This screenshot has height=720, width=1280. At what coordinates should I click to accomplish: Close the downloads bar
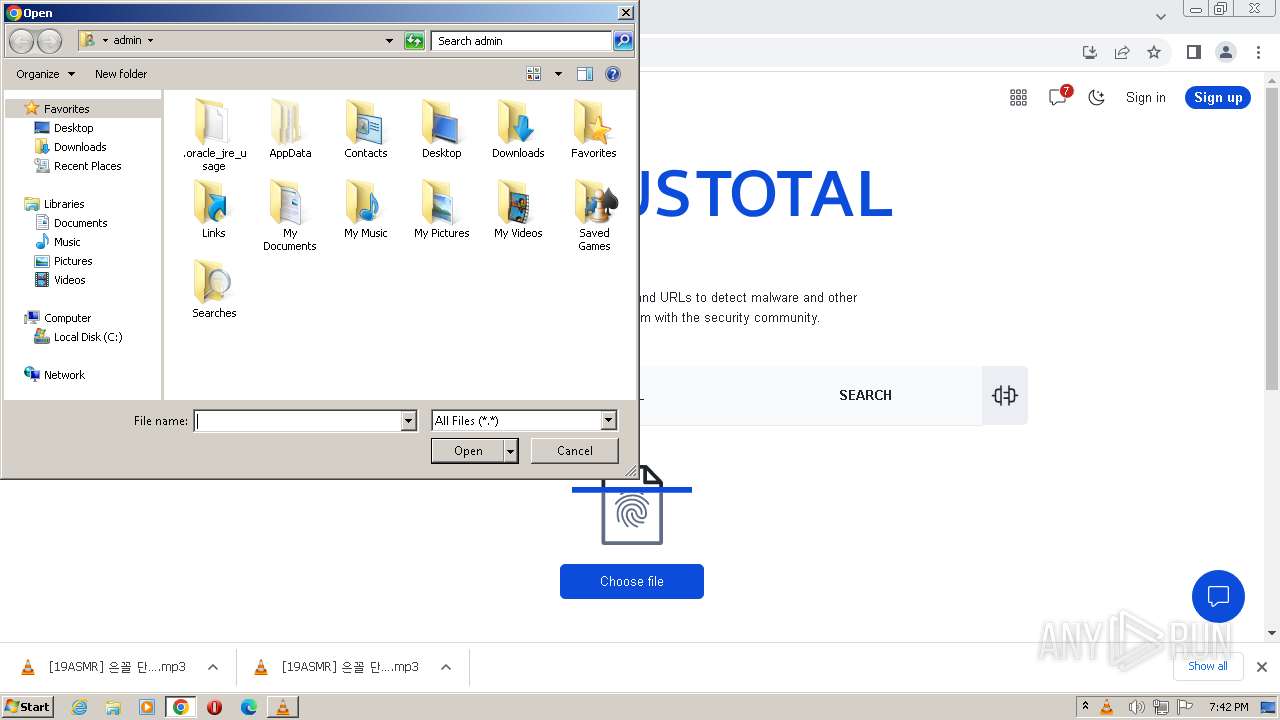coord(1262,667)
